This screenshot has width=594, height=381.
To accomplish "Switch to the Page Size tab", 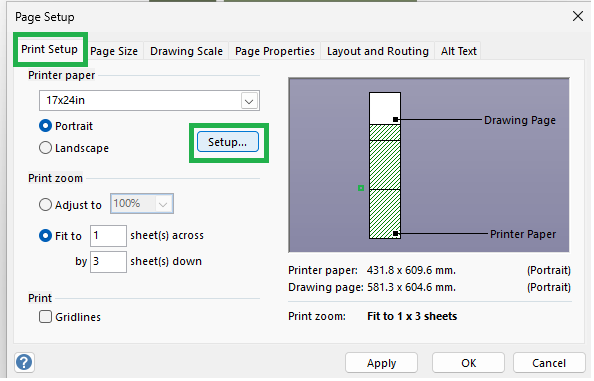I will [114, 52].
